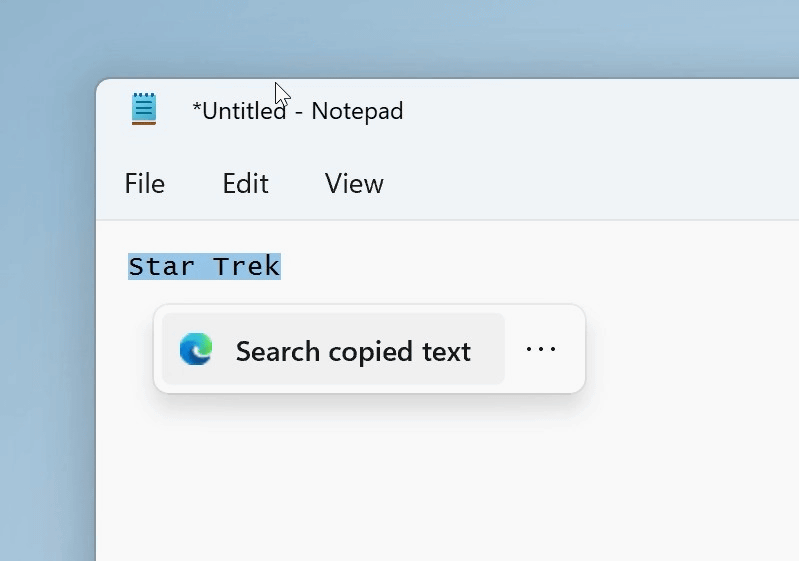Click the highlighted Star Trek text

[x=204, y=267]
